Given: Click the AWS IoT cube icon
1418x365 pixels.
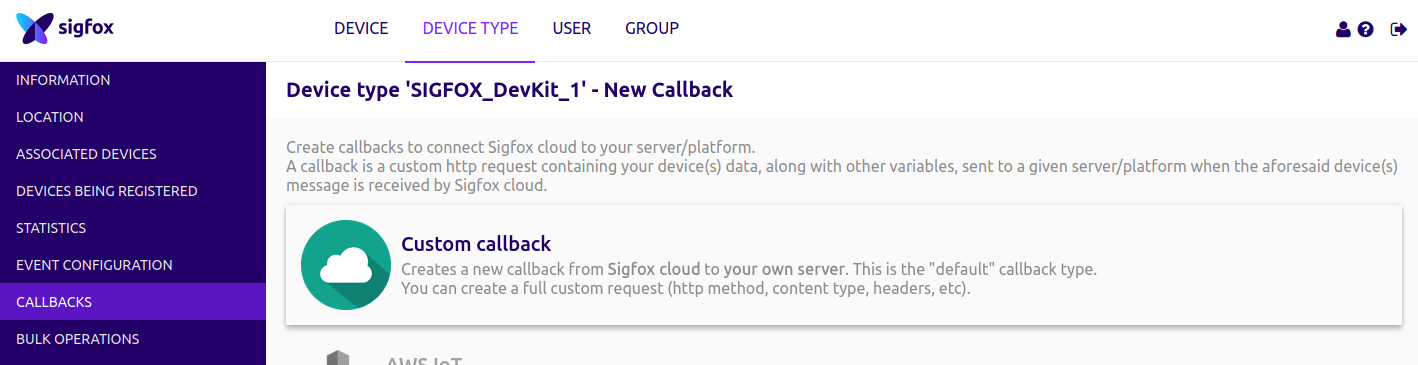Looking at the screenshot, I should 338,358.
